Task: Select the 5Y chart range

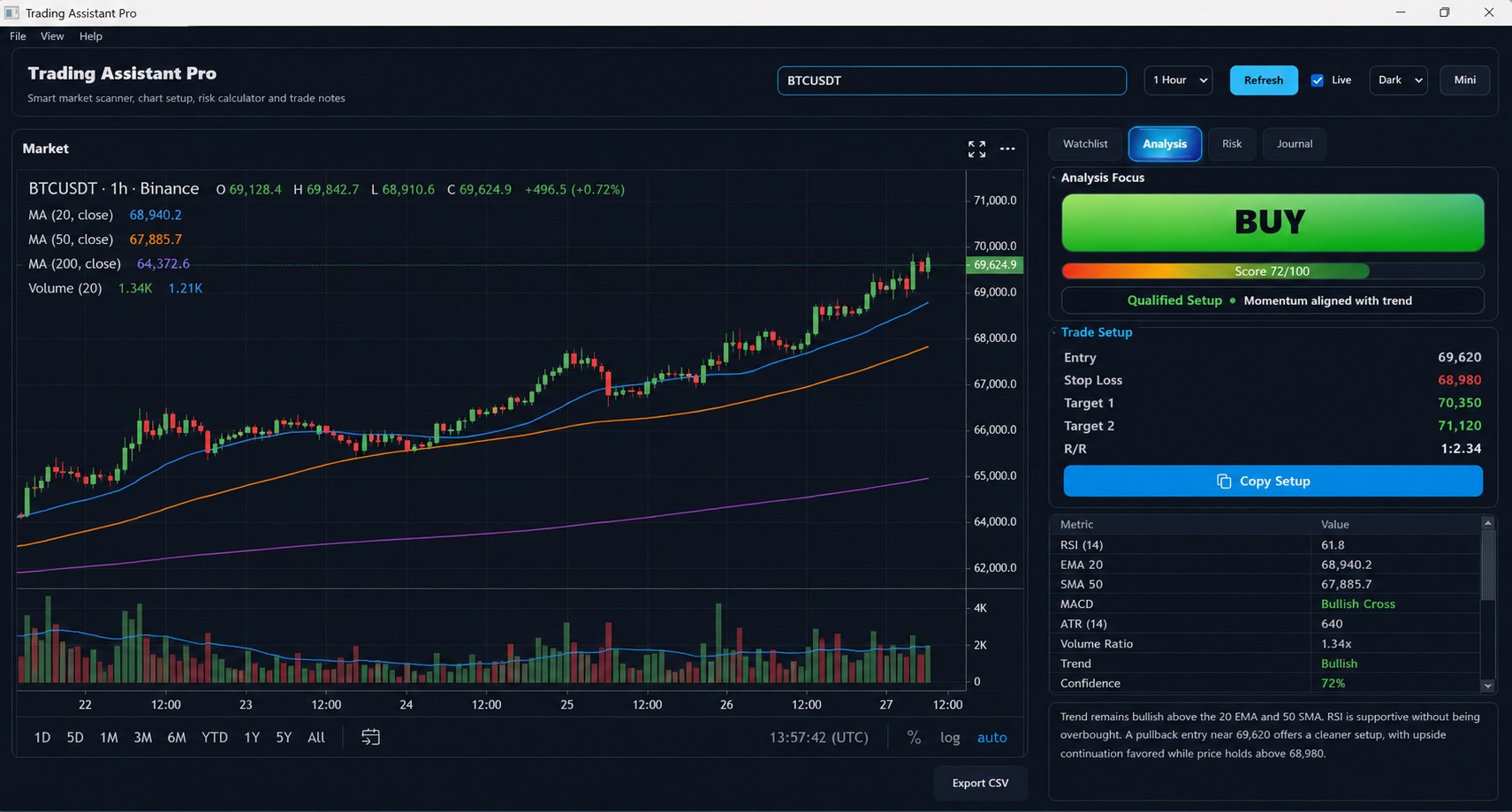Action: click(284, 737)
